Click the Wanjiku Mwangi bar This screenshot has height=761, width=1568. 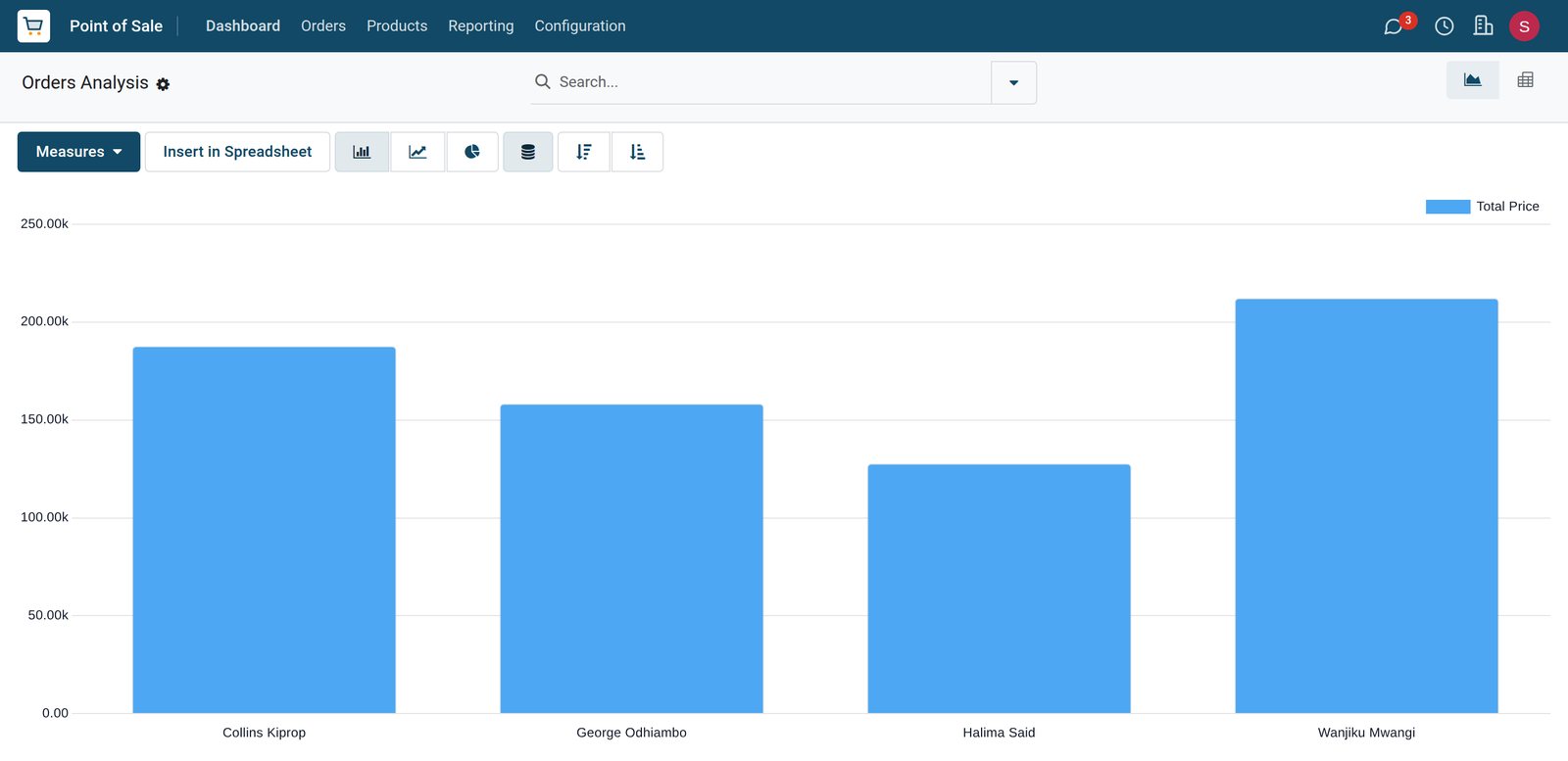1367,505
